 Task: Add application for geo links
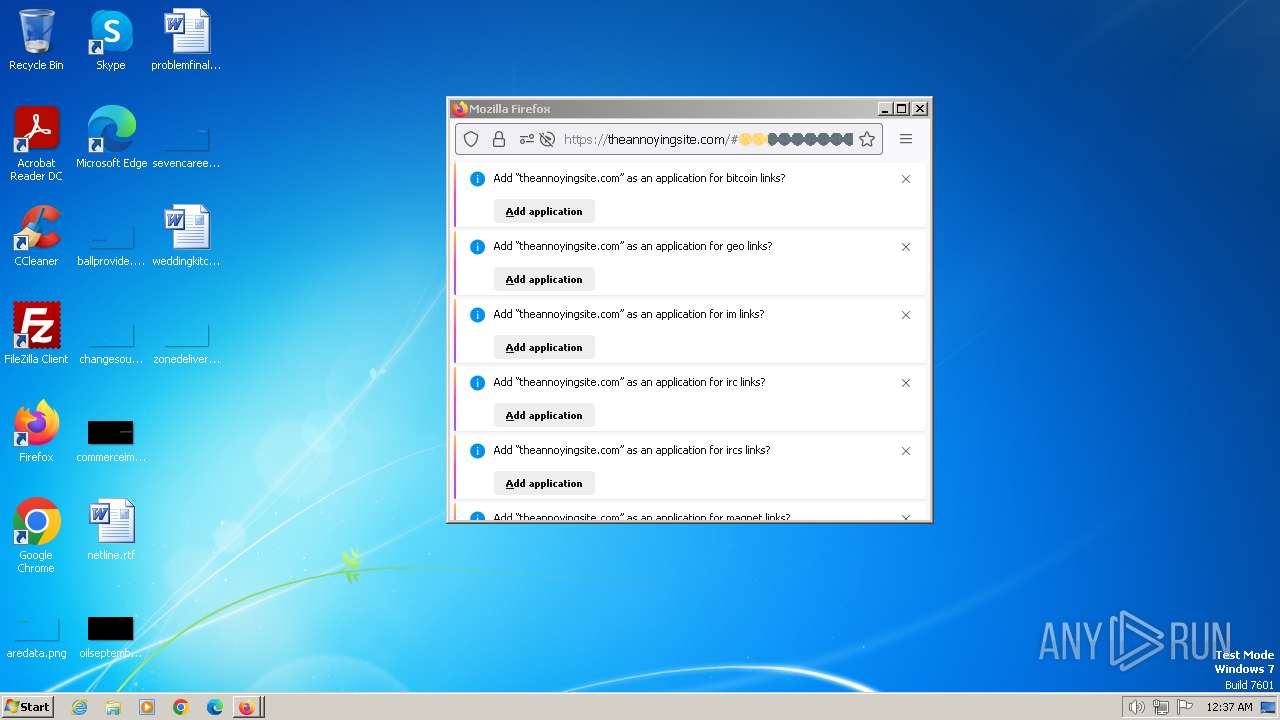pyautogui.click(x=544, y=279)
